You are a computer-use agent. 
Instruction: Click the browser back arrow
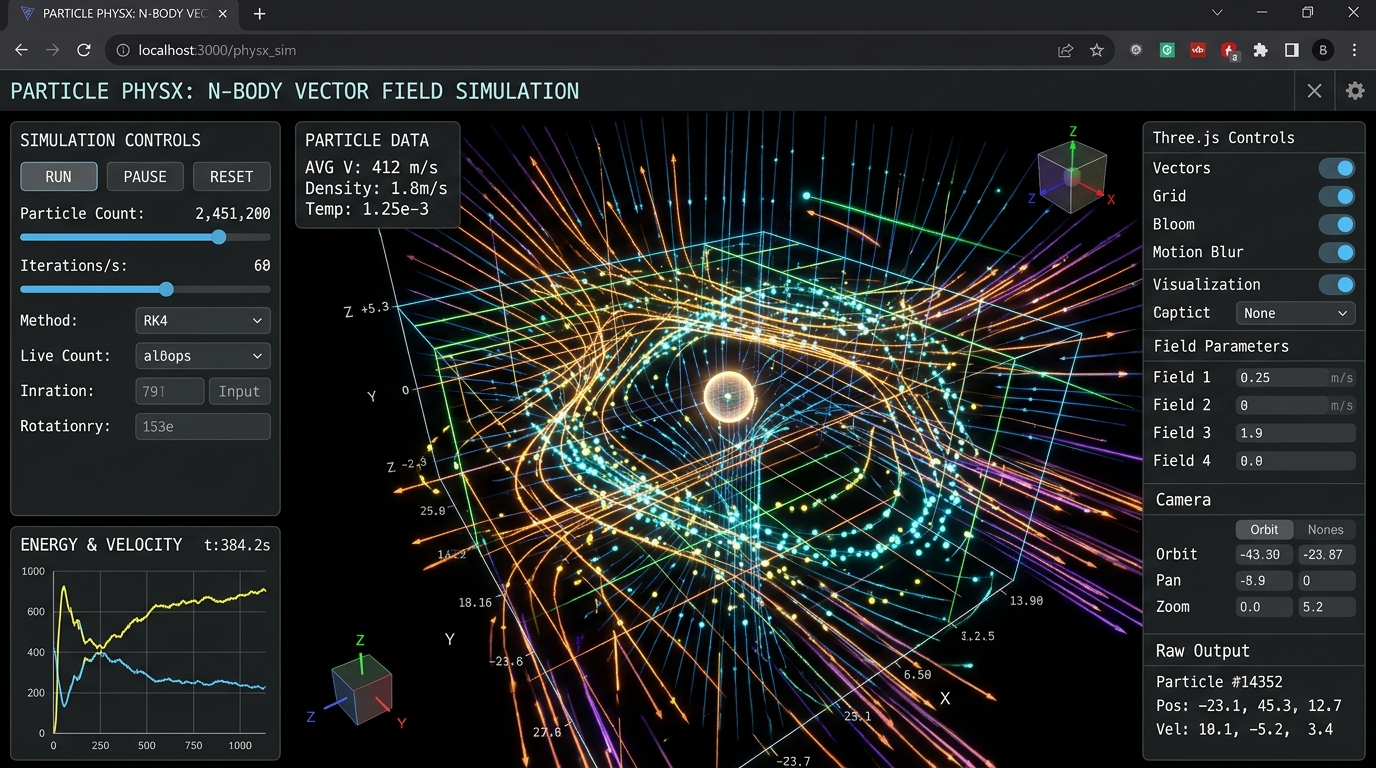click(x=21, y=50)
